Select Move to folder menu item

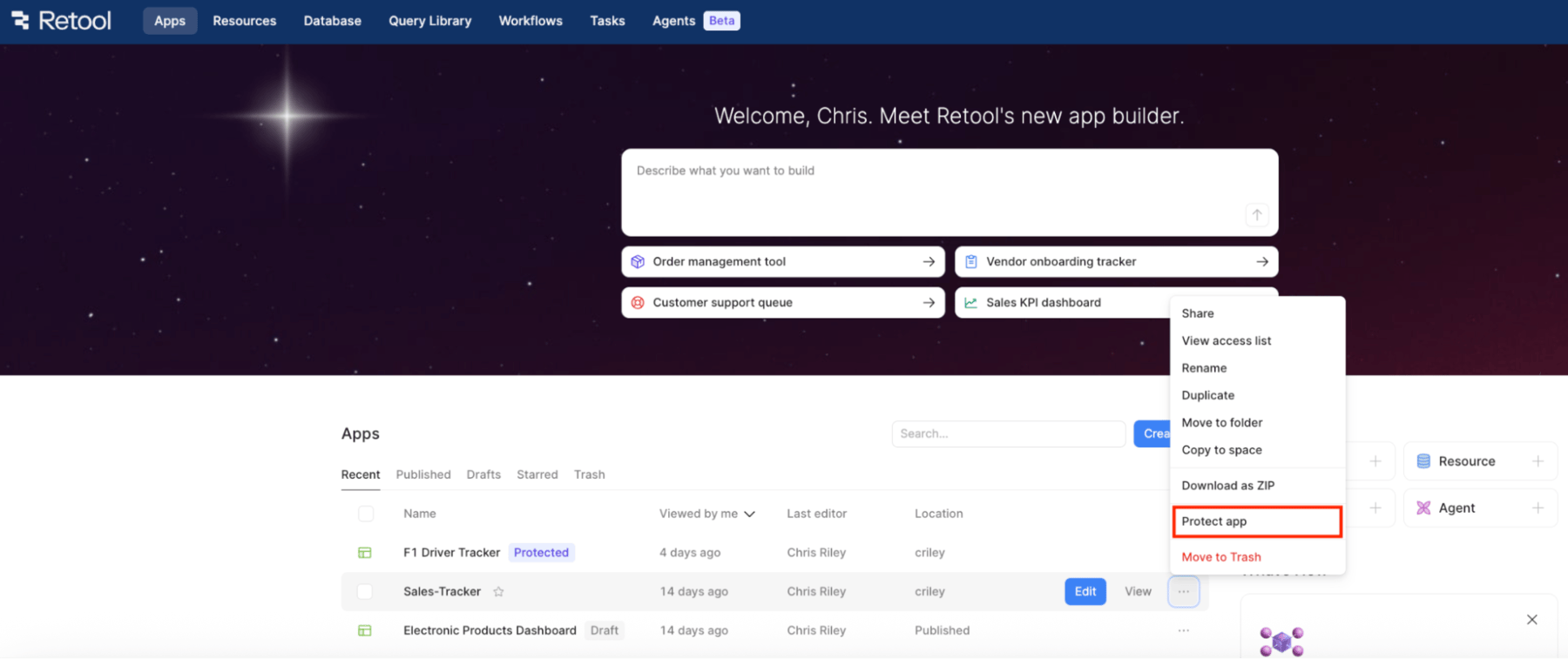coord(1258,422)
